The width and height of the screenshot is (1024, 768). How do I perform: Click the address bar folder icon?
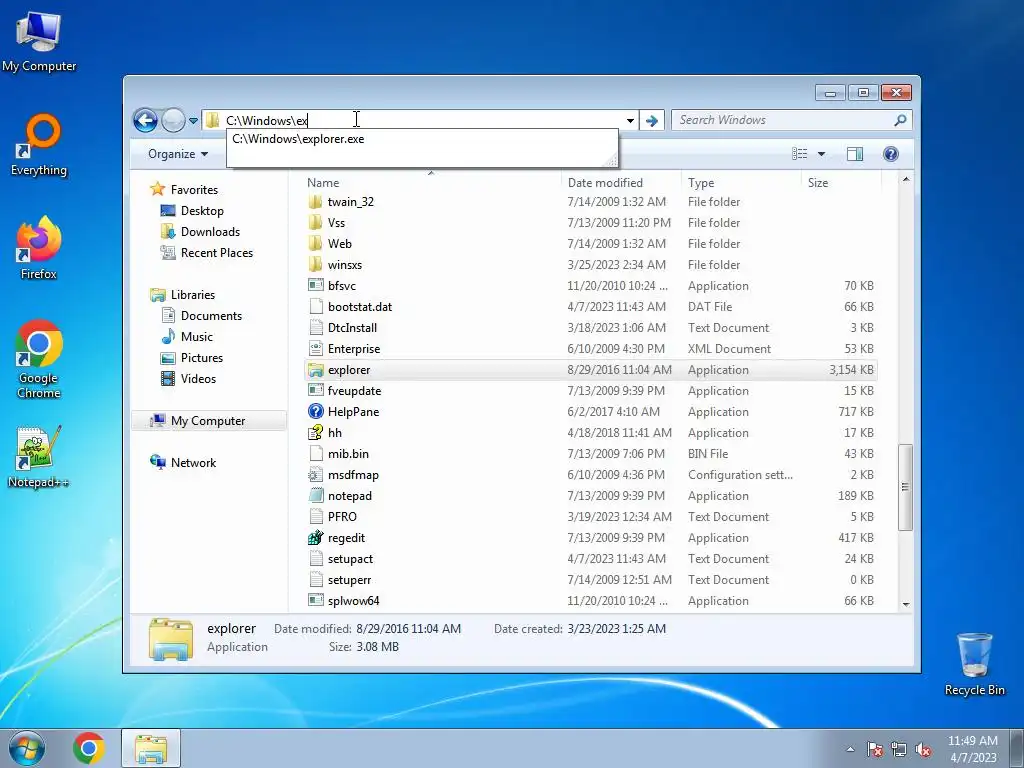click(x=212, y=120)
